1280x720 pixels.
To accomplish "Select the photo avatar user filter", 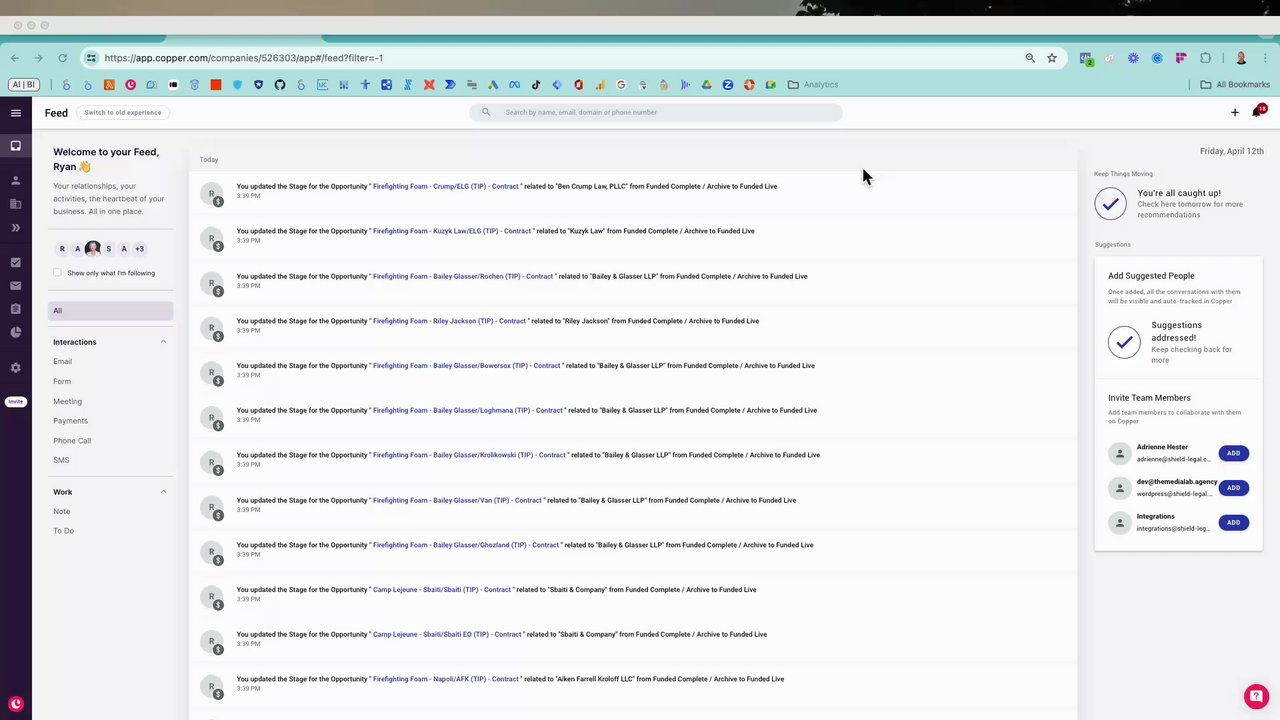I will click(x=93, y=249).
